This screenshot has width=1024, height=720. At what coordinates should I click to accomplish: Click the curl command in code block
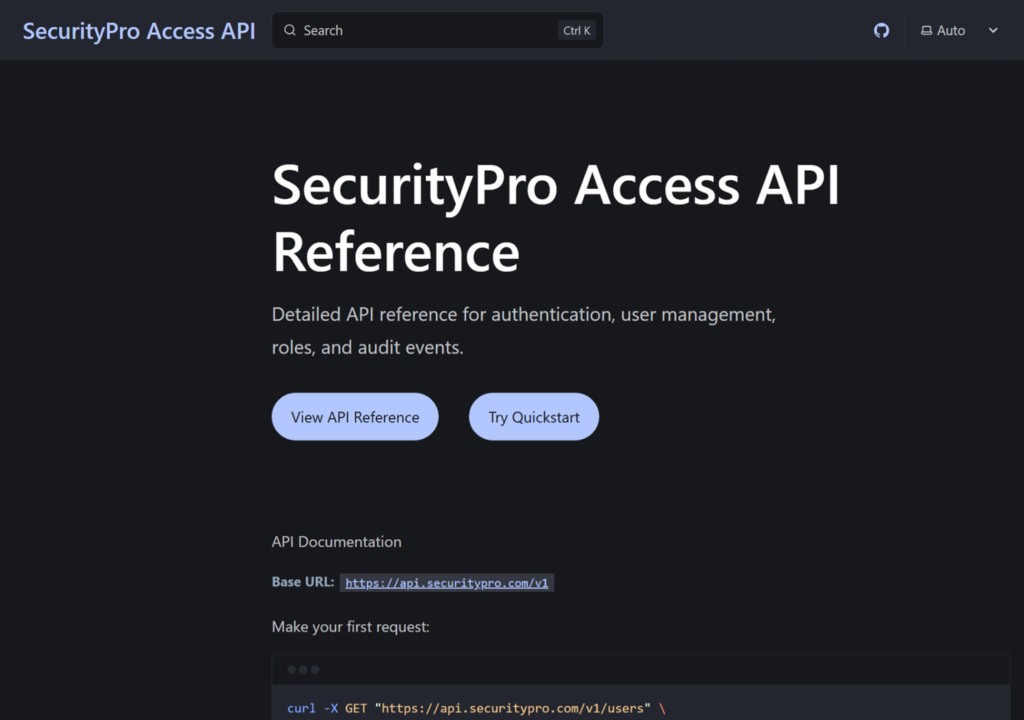click(301, 709)
